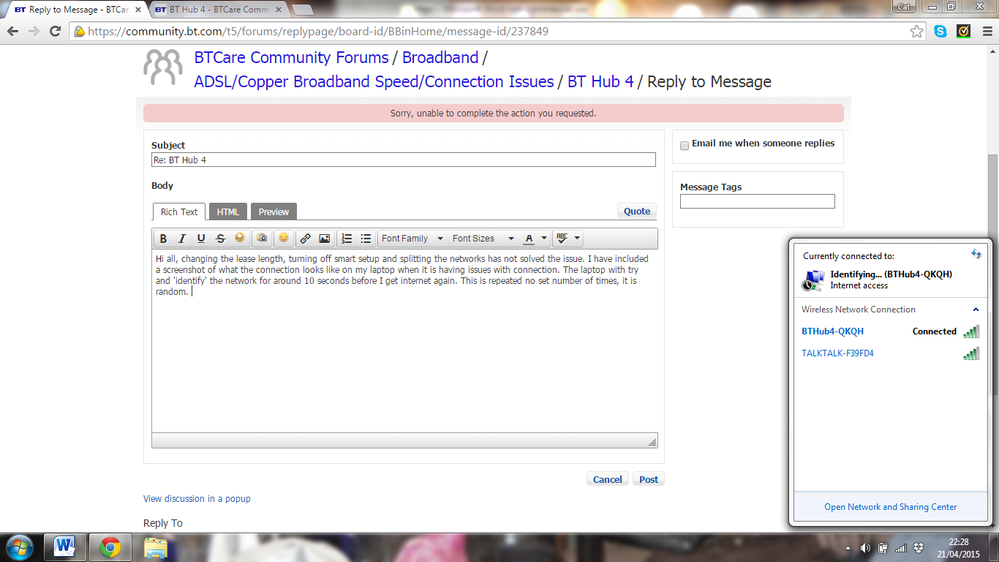Grab the editor resize handle corner
Image resolution: width=999 pixels, height=562 pixels.
tap(652, 441)
